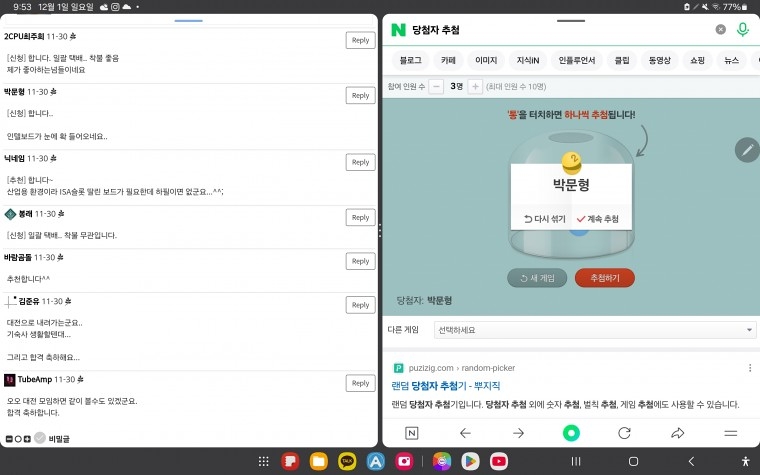
Task: Tap 다시 섞기 to reshuffle
Action: [544, 219]
